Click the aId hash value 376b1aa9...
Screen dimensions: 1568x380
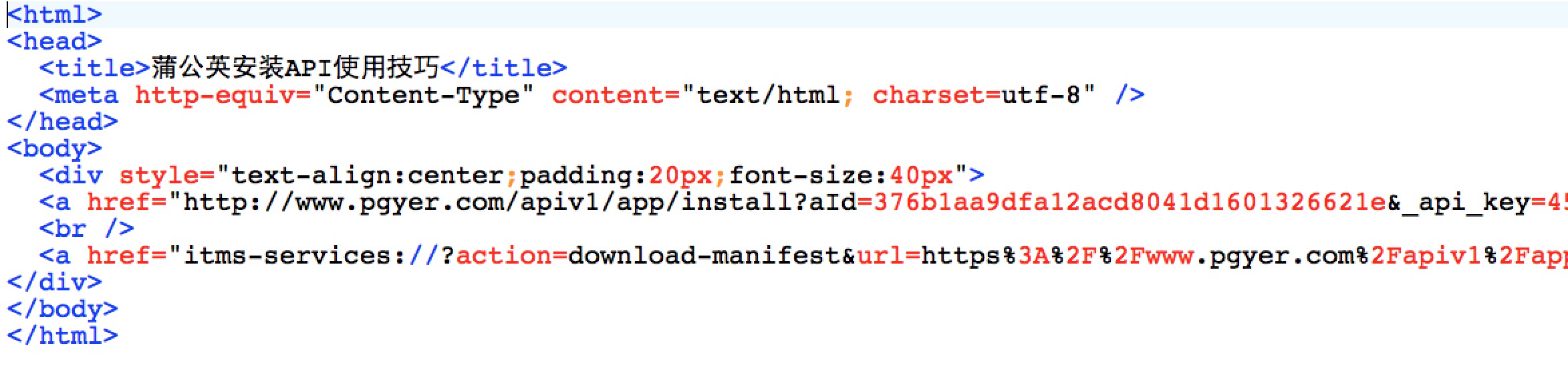(x=1130, y=202)
